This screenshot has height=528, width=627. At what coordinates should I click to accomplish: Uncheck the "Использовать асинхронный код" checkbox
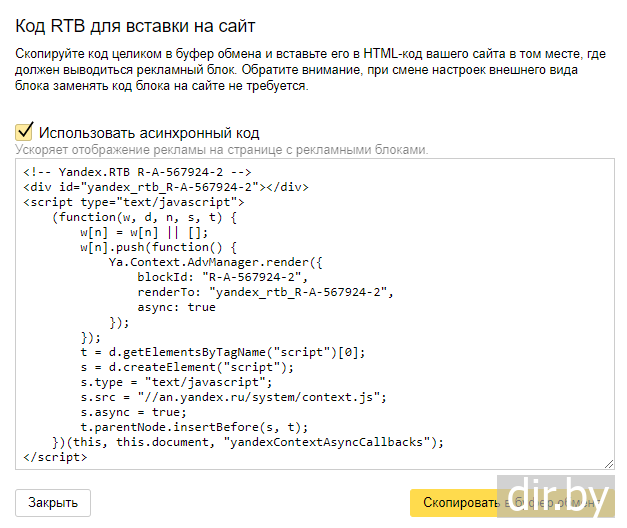point(24,132)
